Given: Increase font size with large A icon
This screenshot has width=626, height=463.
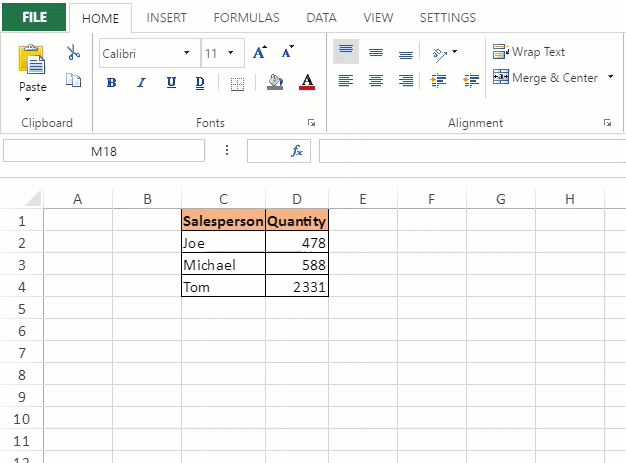Looking at the screenshot, I should pyautogui.click(x=260, y=52).
